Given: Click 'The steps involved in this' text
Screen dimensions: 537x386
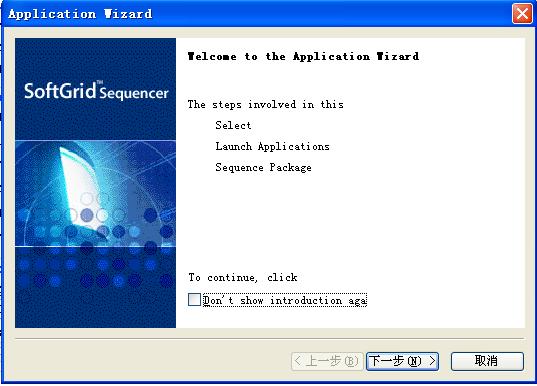Looking at the screenshot, I should pyautogui.click(x=265, y=104).
